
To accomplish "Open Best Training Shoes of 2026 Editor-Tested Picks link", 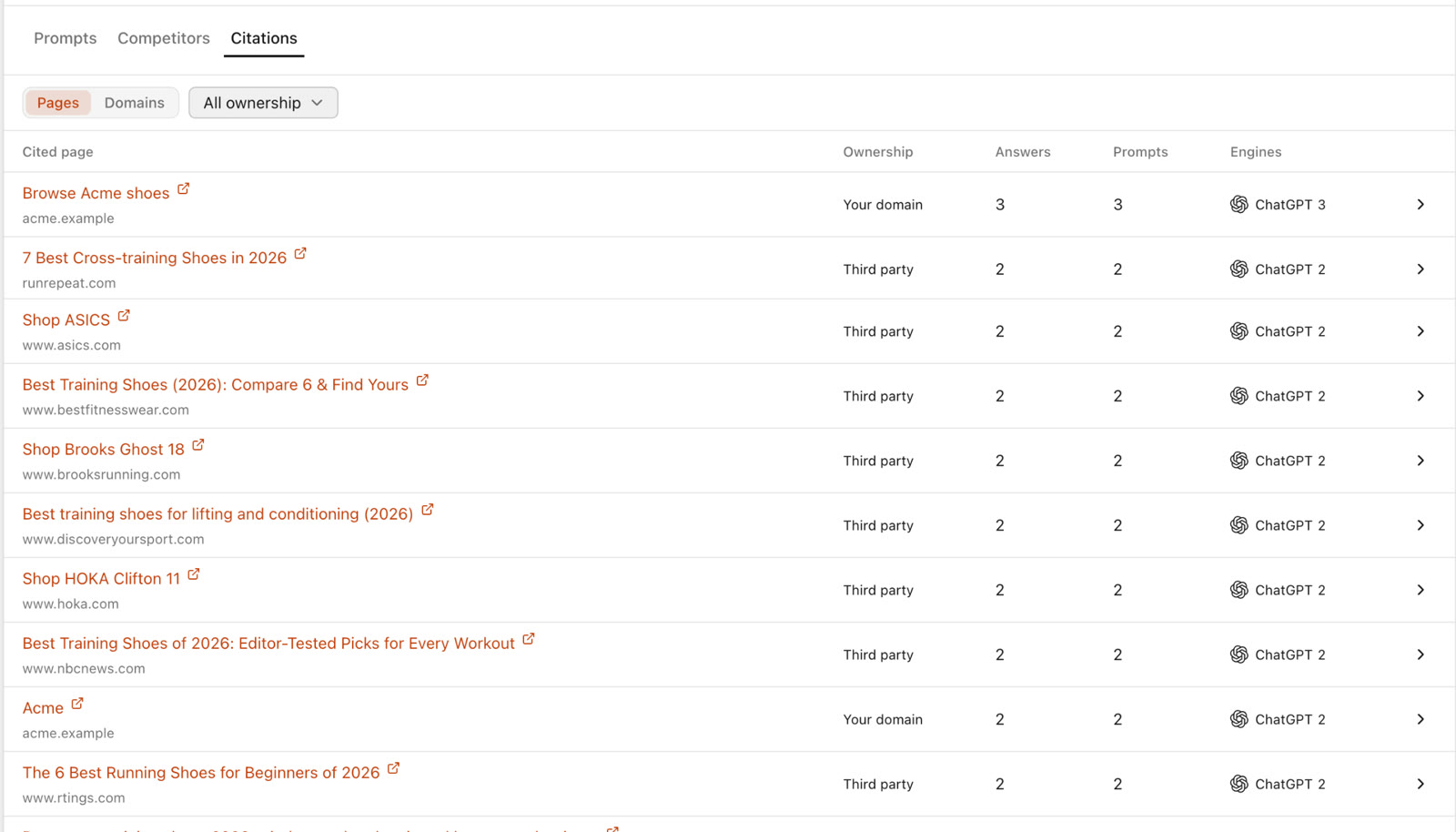I will pos(268,643).
